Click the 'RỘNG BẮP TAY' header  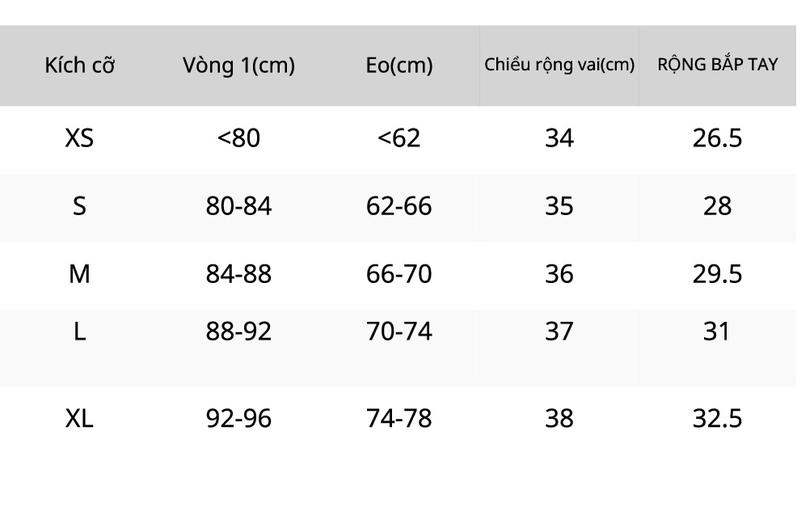(717, 64)
